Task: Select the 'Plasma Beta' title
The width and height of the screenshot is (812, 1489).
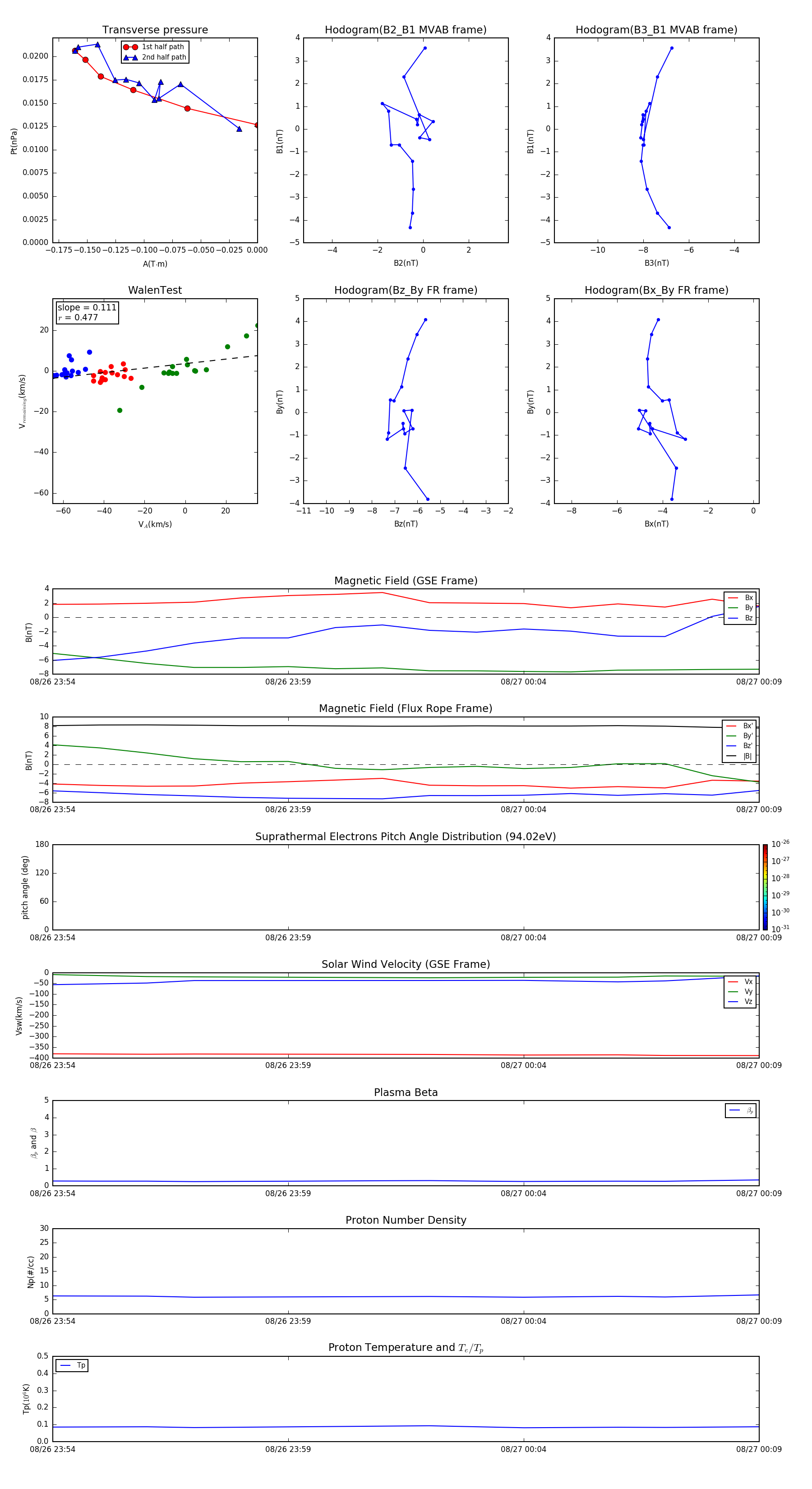Action: (x=406, y=1092)
